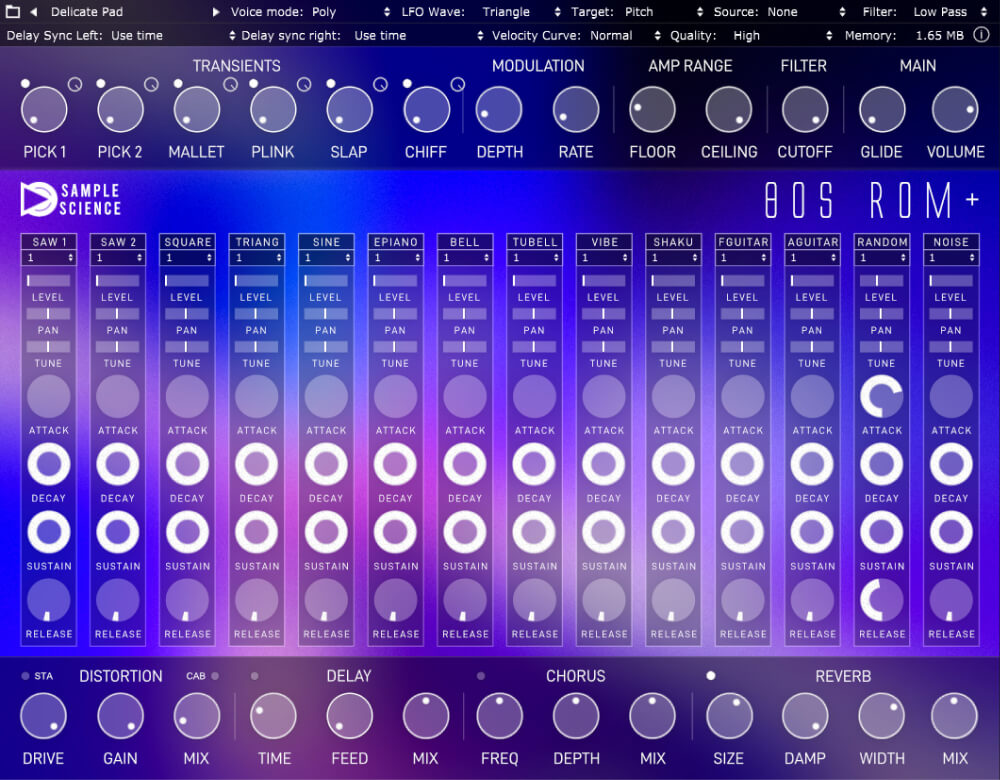
Task: Open the VIBE channel number selector
Action: coord(604,258)
